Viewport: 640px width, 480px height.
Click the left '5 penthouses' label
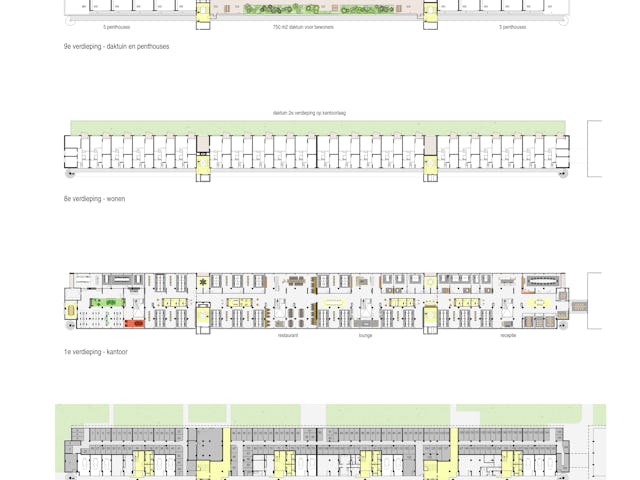click(115, 28)
